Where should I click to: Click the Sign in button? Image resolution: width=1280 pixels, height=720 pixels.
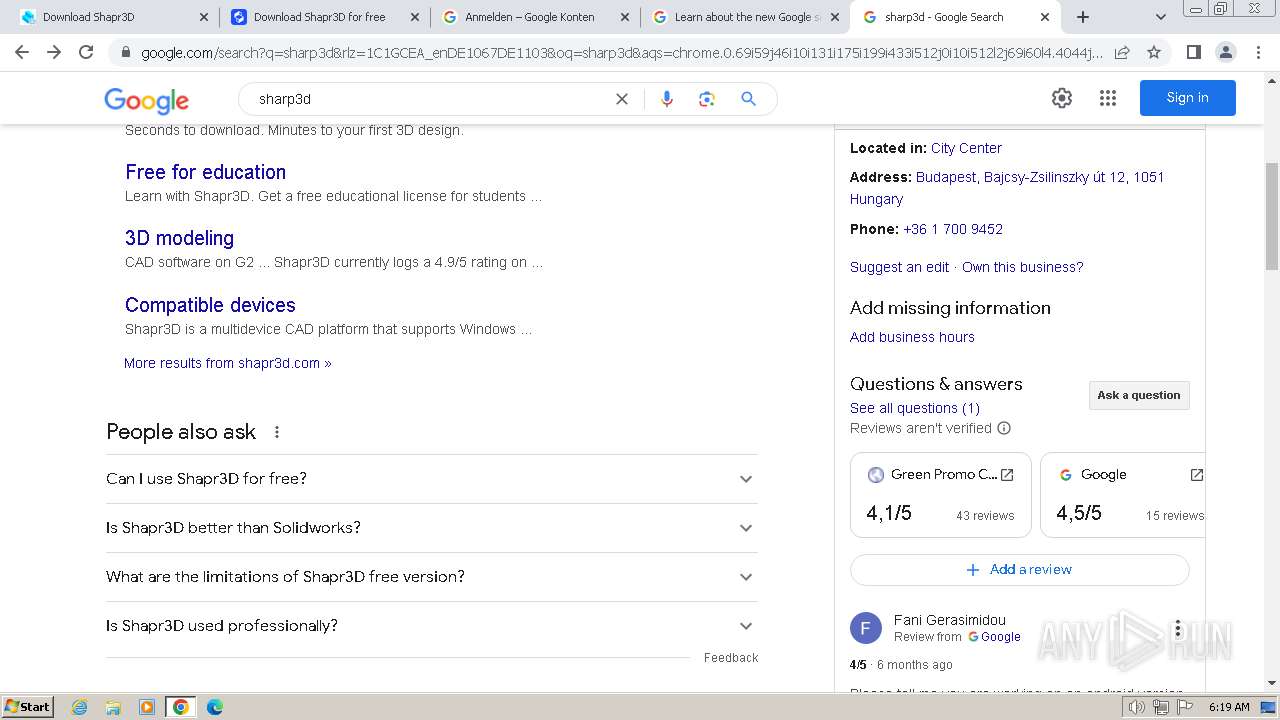click(x=1187, y=98)
